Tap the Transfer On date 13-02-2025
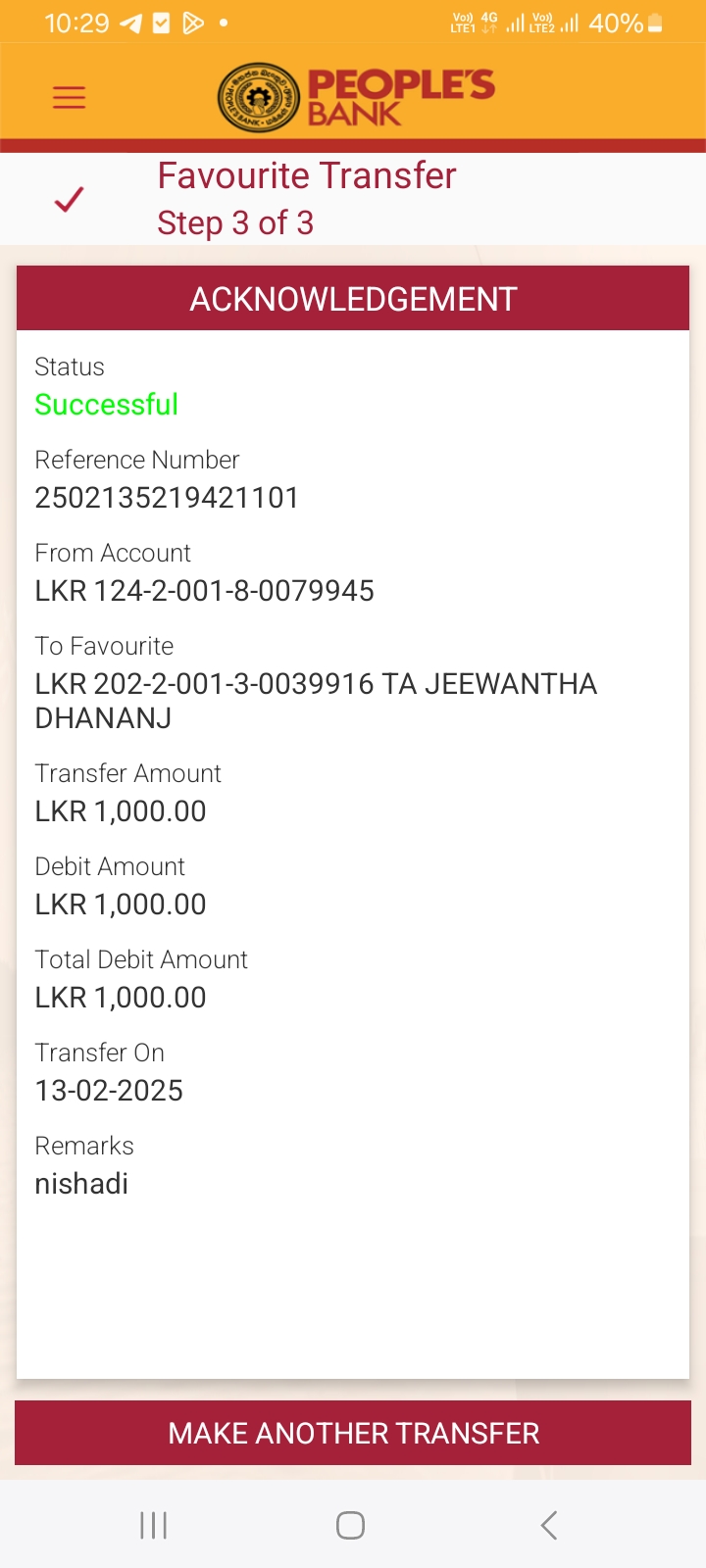This screenshot has width=706, height=1568. (109, 1091)
